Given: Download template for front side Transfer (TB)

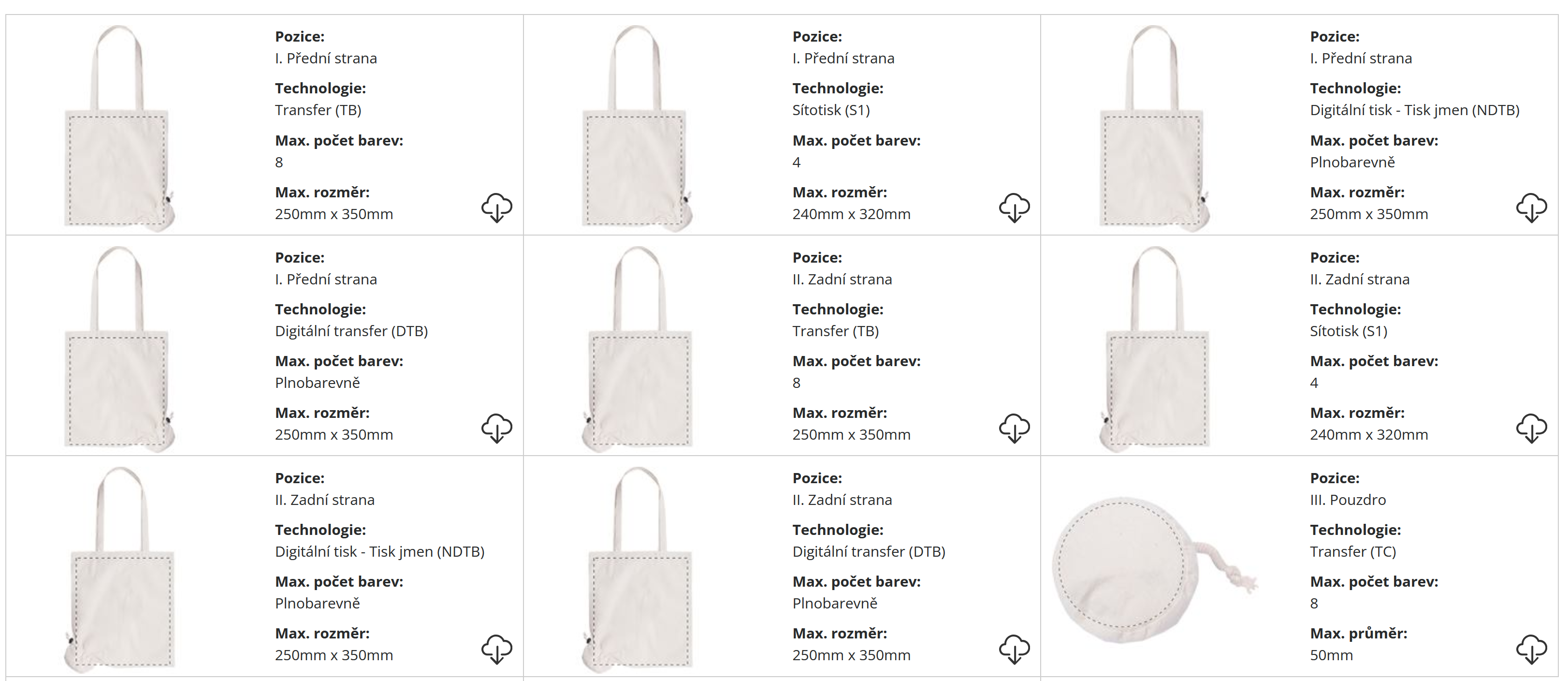Looking at the screenshot, I should pos(497,207).
